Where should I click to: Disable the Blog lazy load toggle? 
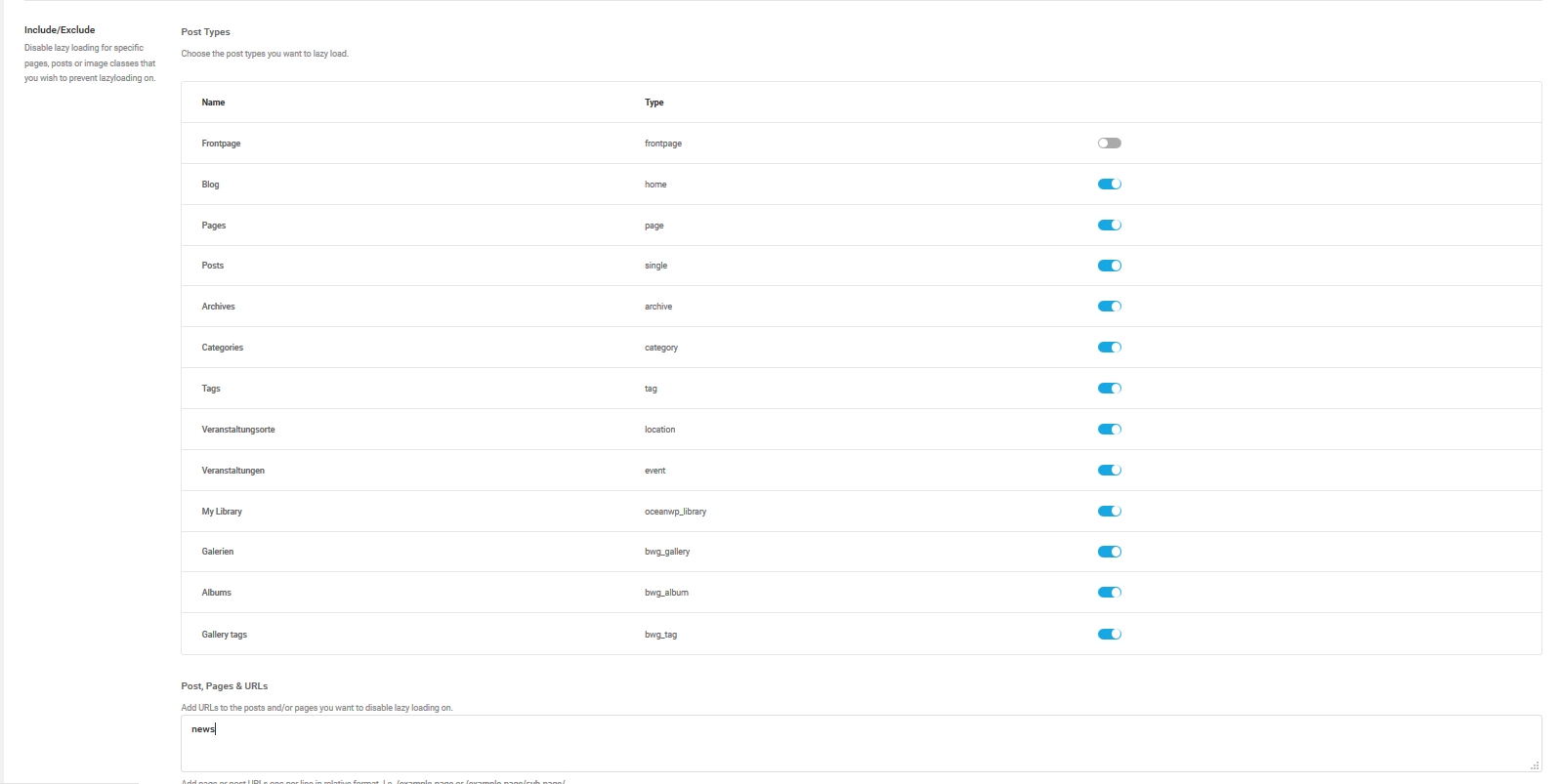point(1109,185)
